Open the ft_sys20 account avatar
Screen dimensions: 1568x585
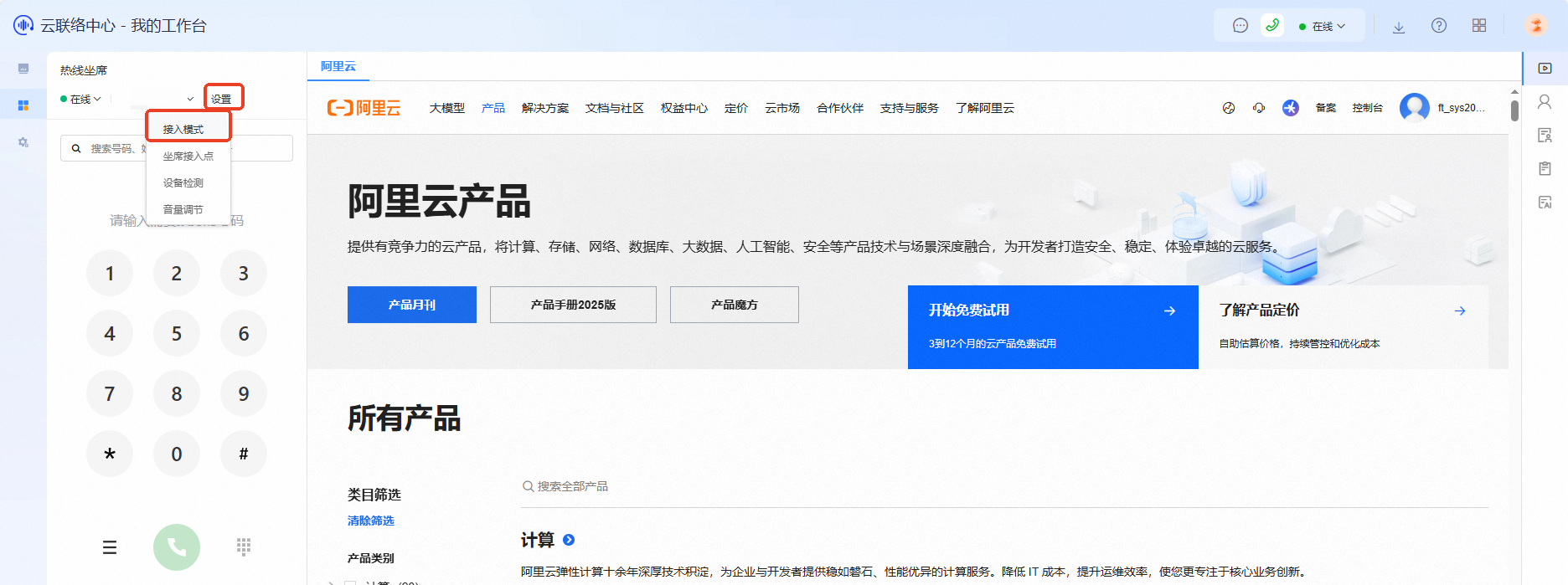coord(1415,108)
